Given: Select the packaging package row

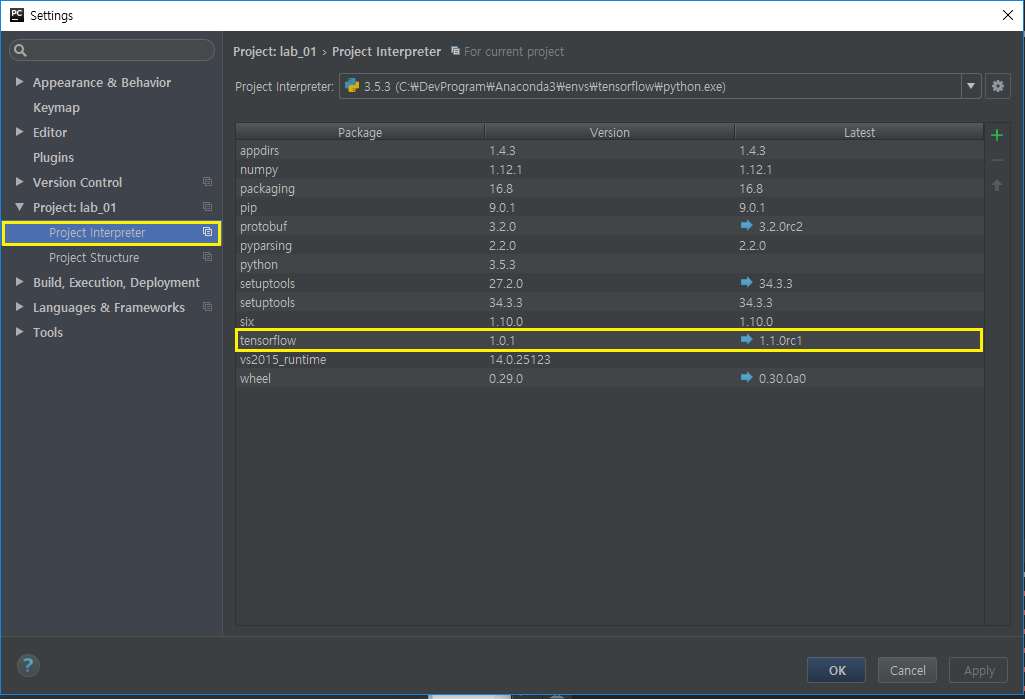Looking at the screenshot, I should pos(609,188).
